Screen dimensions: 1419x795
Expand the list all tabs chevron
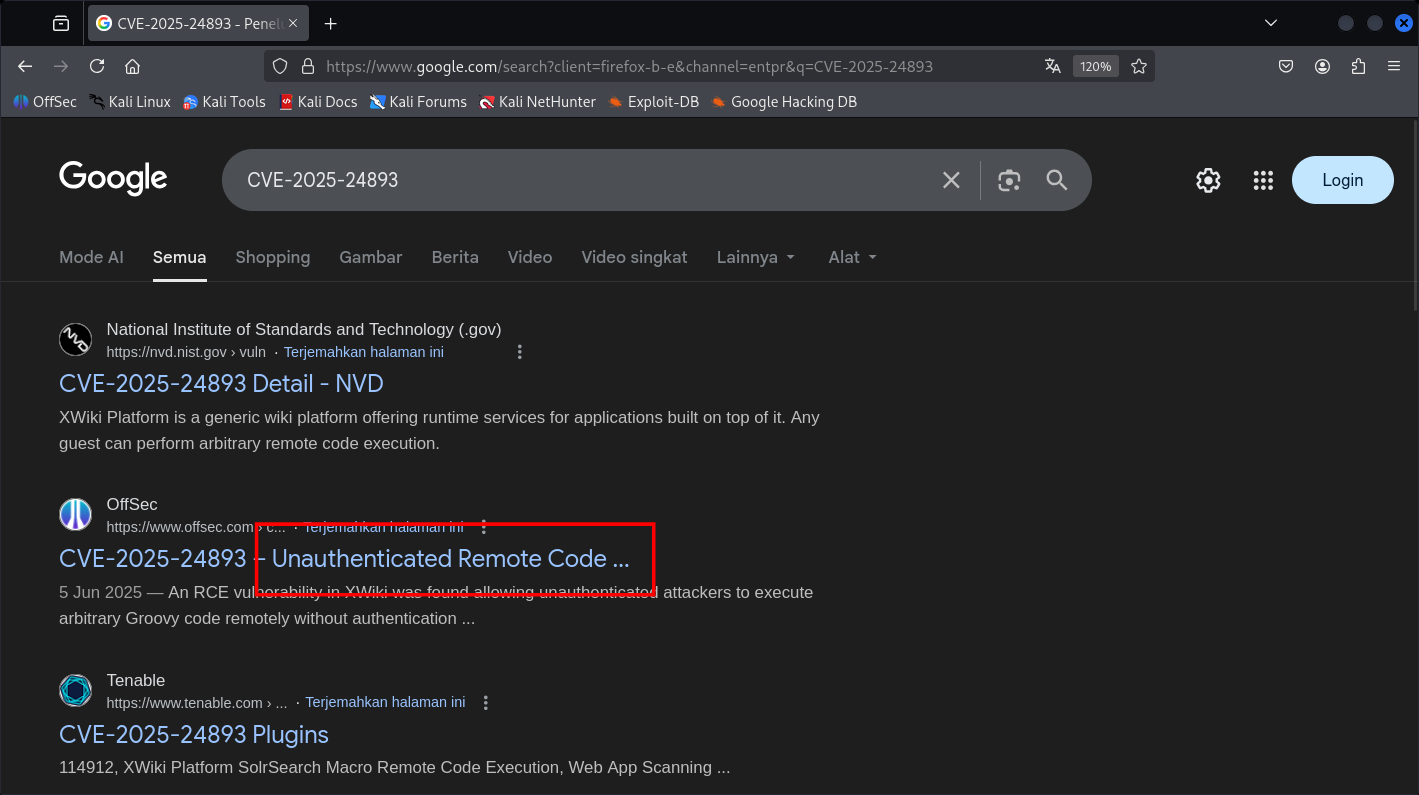[x=1271, y=23]
